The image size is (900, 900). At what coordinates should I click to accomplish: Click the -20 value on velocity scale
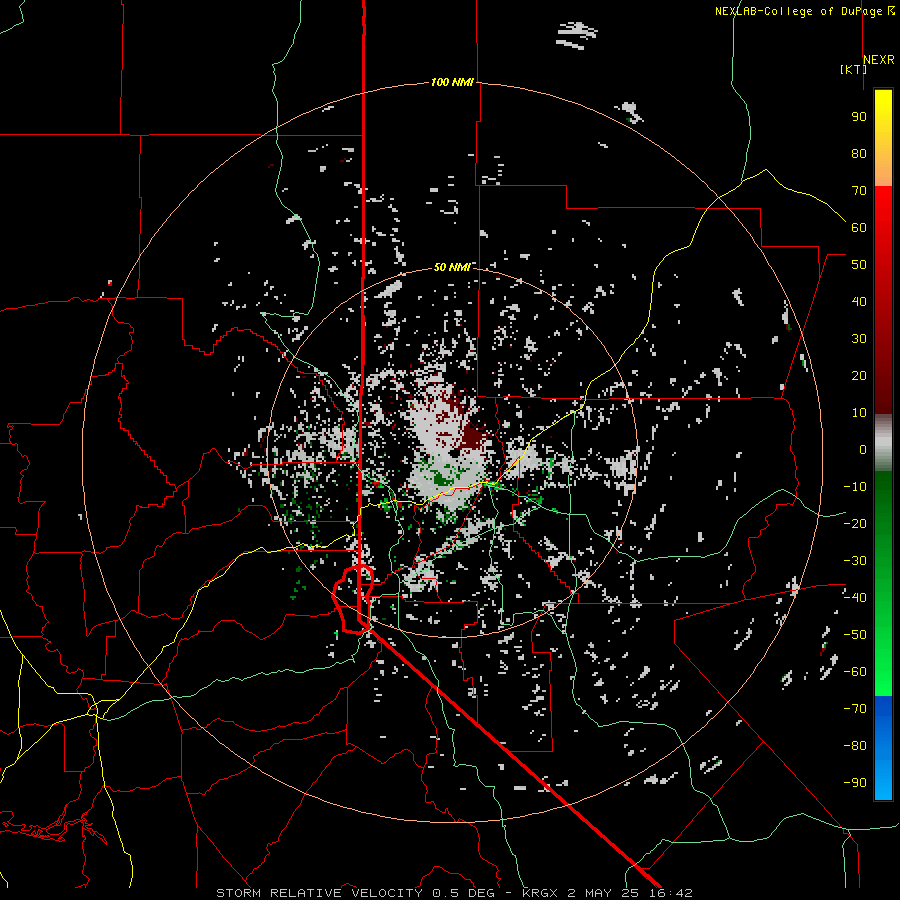(x=855, y=524)
